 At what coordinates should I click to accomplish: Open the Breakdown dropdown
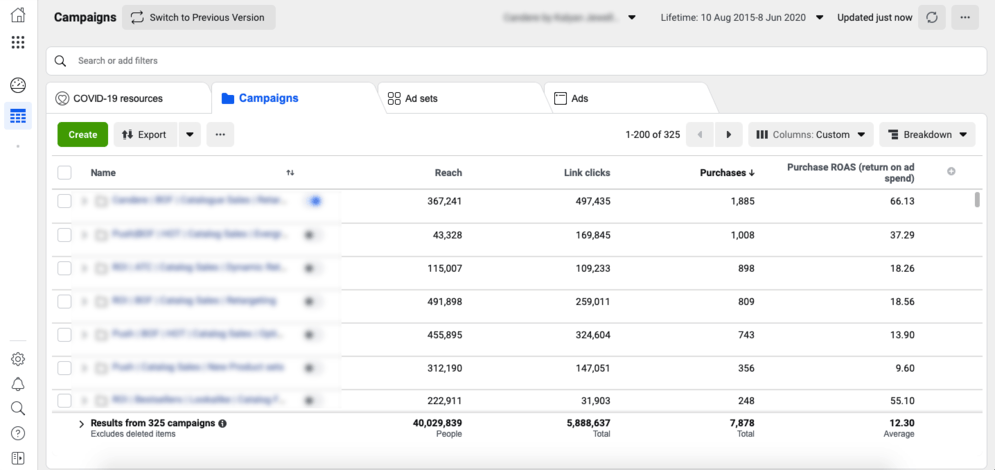click(927, 135)
